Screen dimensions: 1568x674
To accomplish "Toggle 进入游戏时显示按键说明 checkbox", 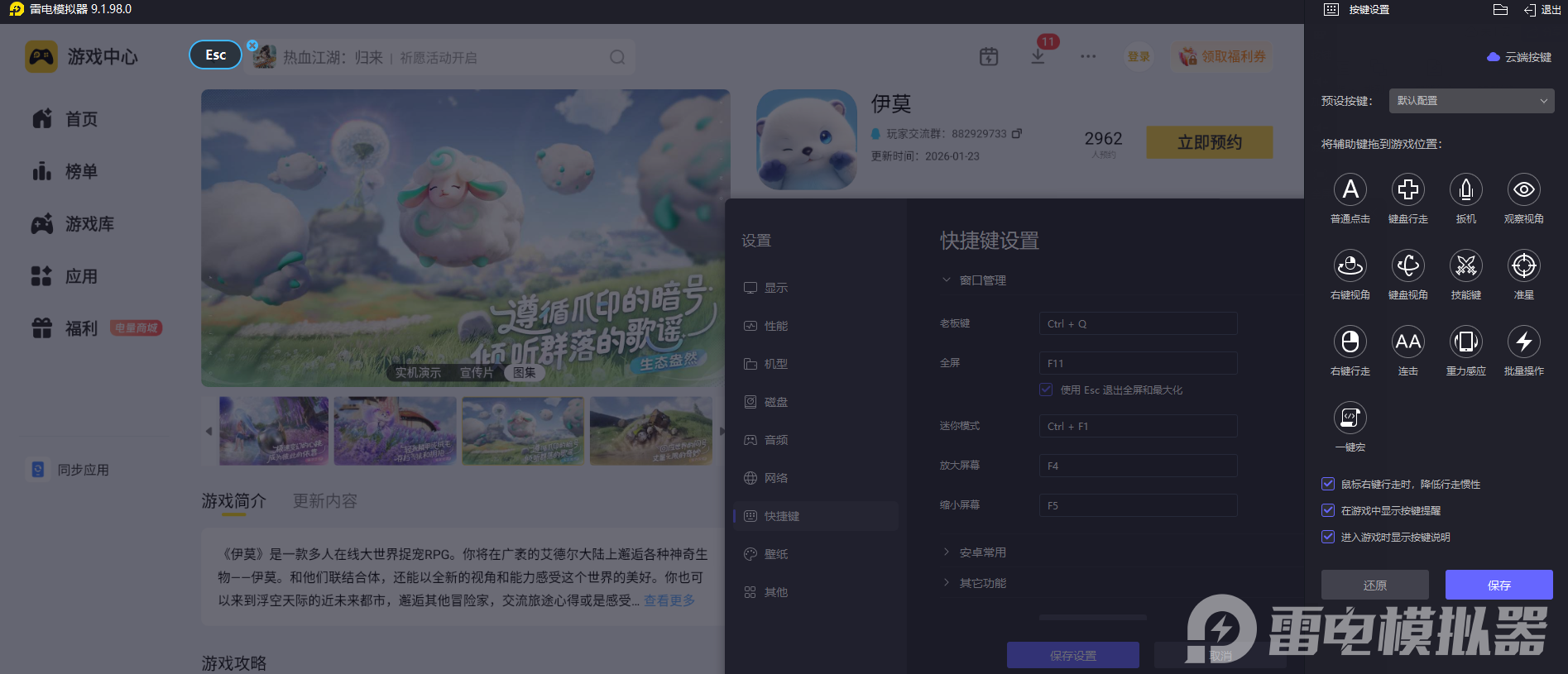I will click(1328, 537).
